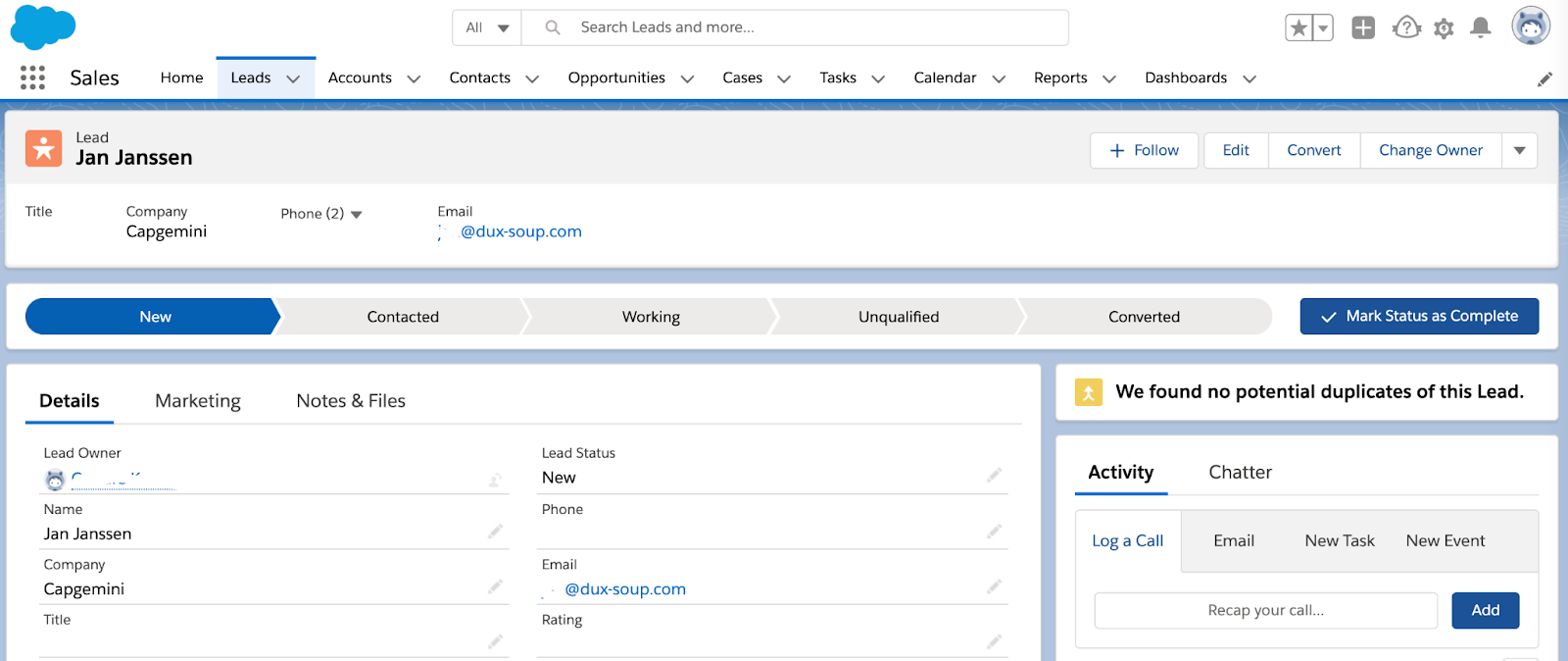Select the Log a Call tab

[x=1128, y=541]
